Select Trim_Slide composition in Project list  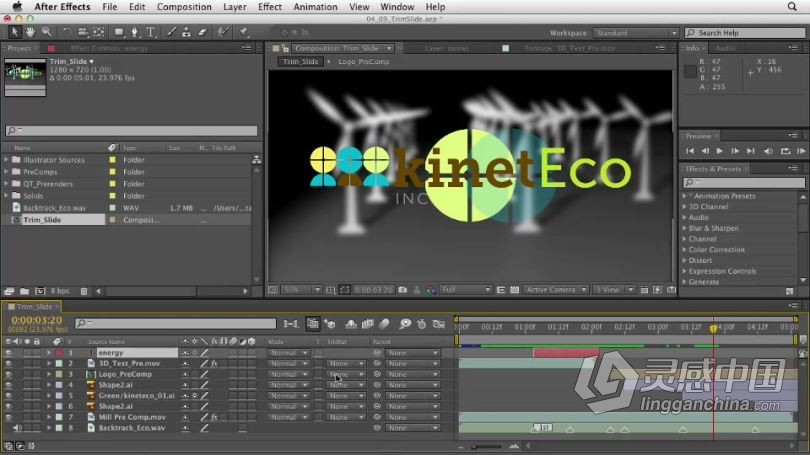point(42,220)
